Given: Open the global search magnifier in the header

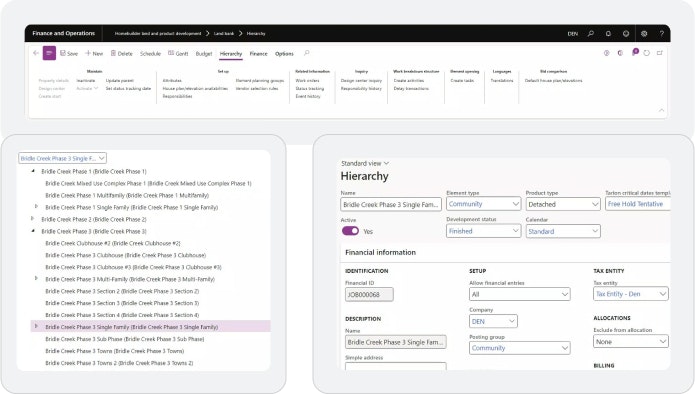Looking at the screenshot, I should [591, 34].
